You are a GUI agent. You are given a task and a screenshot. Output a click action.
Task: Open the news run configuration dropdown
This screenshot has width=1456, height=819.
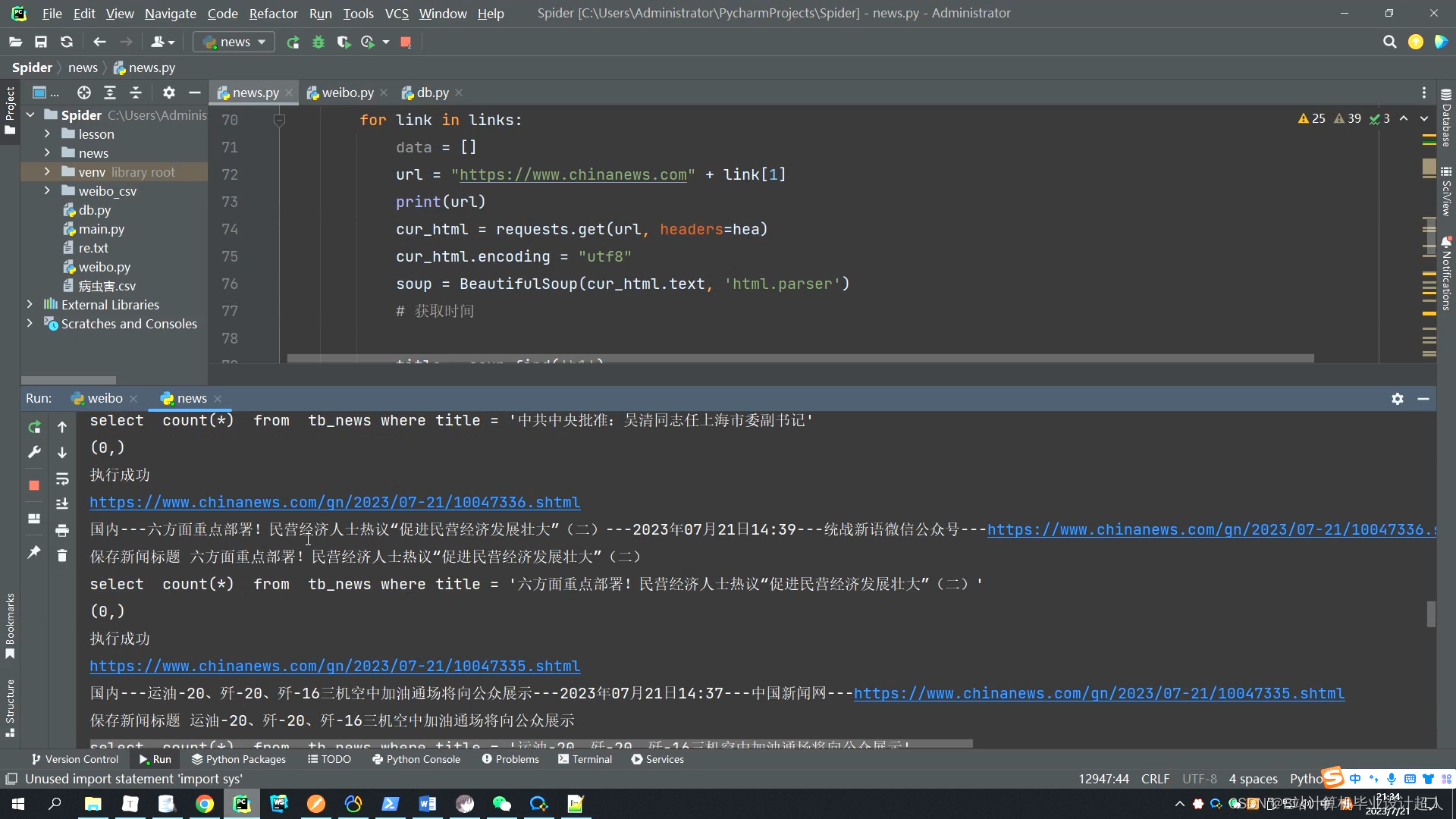(234, 42)
